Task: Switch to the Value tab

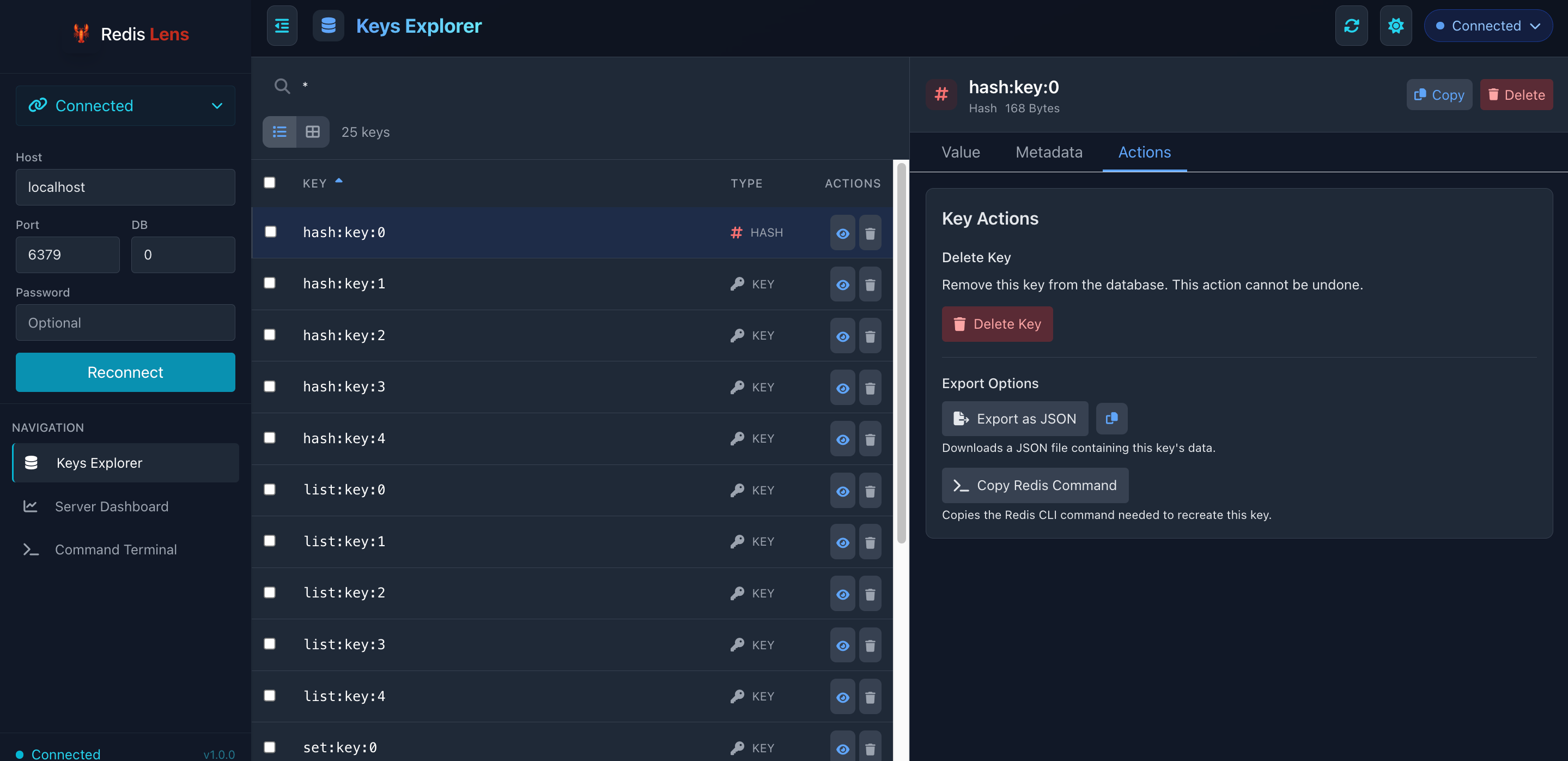Action: coord(961,152)
